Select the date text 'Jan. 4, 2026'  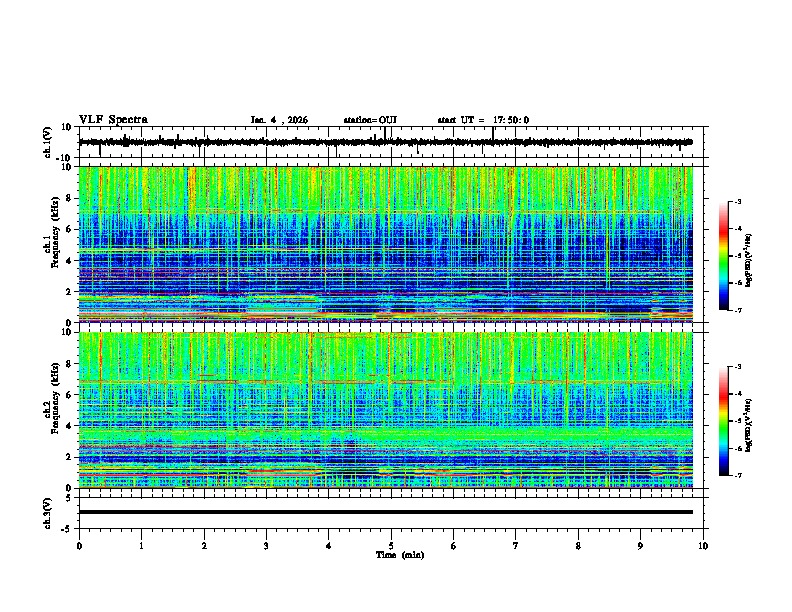click(x=279, y=120)
